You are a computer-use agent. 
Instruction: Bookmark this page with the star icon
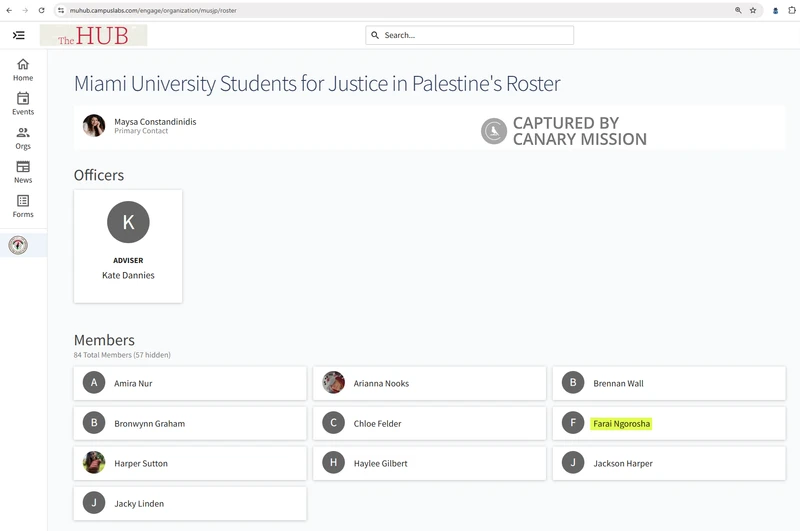[753, 10]
